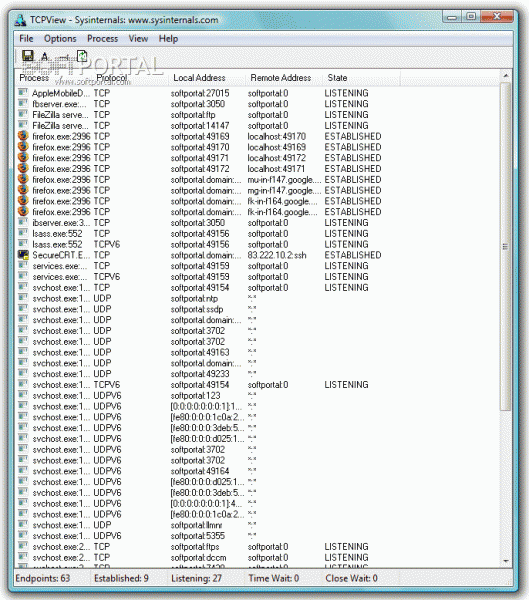Select local address softportal:27015
Viewport: 529px width, 600px height.
click(x=200, y=93)
